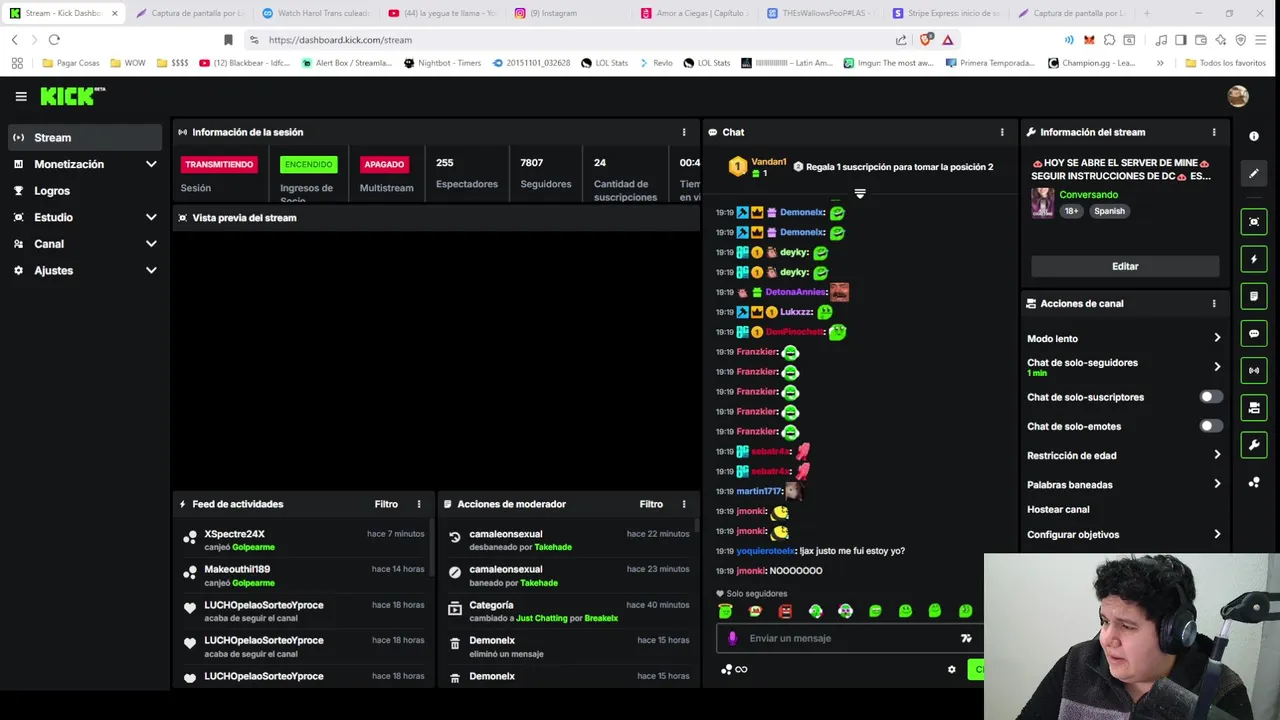Open the 7TV emote picker icon
This screenshot has height=720, width=1280.
click(x=966, y=638)
